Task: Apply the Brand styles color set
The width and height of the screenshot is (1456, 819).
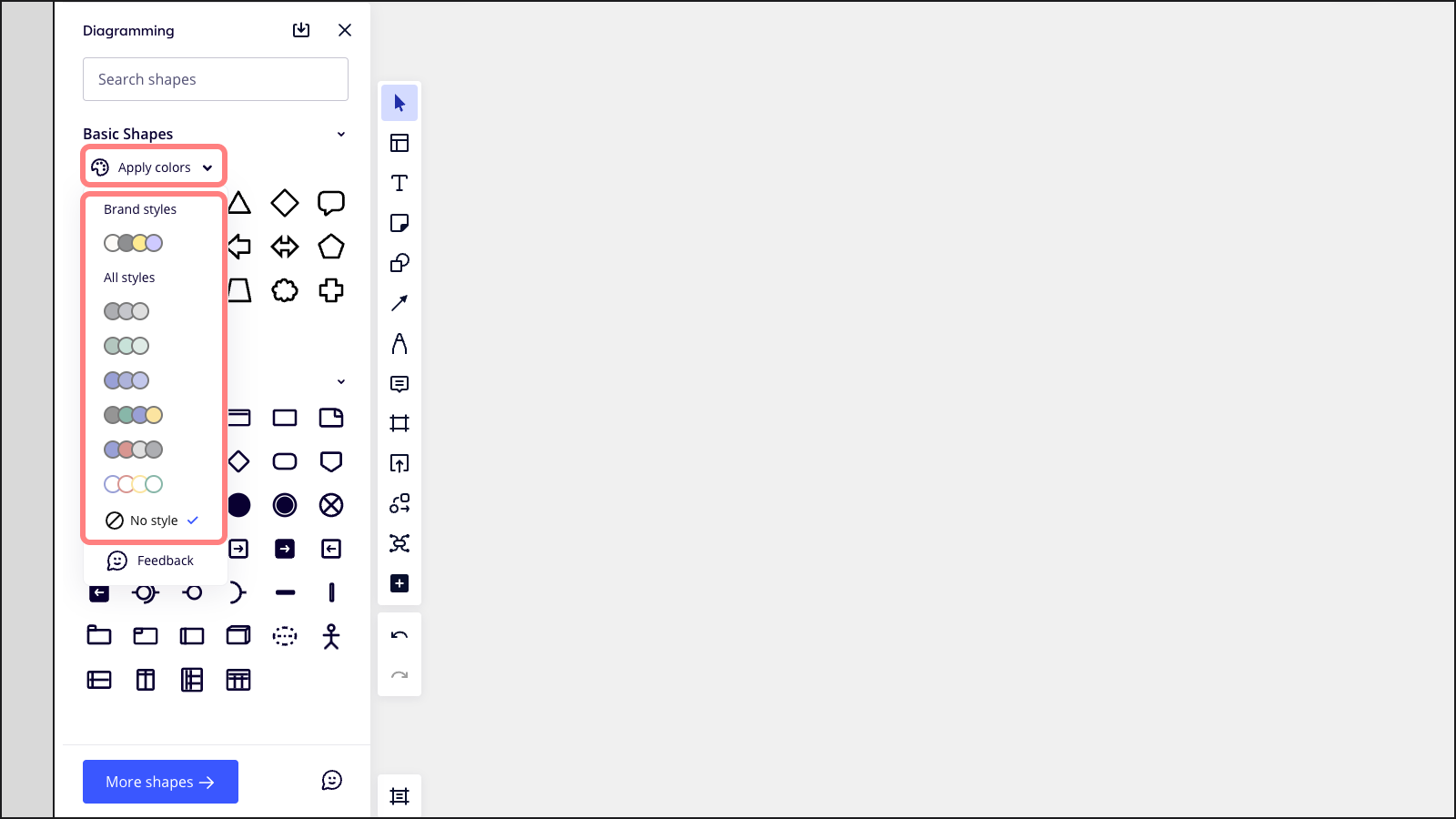Action: click(132, 243)
